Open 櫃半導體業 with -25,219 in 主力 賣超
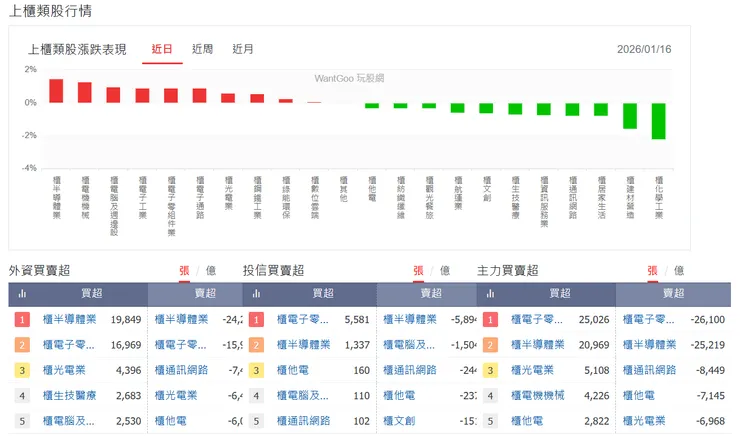 tap(649, 345)
